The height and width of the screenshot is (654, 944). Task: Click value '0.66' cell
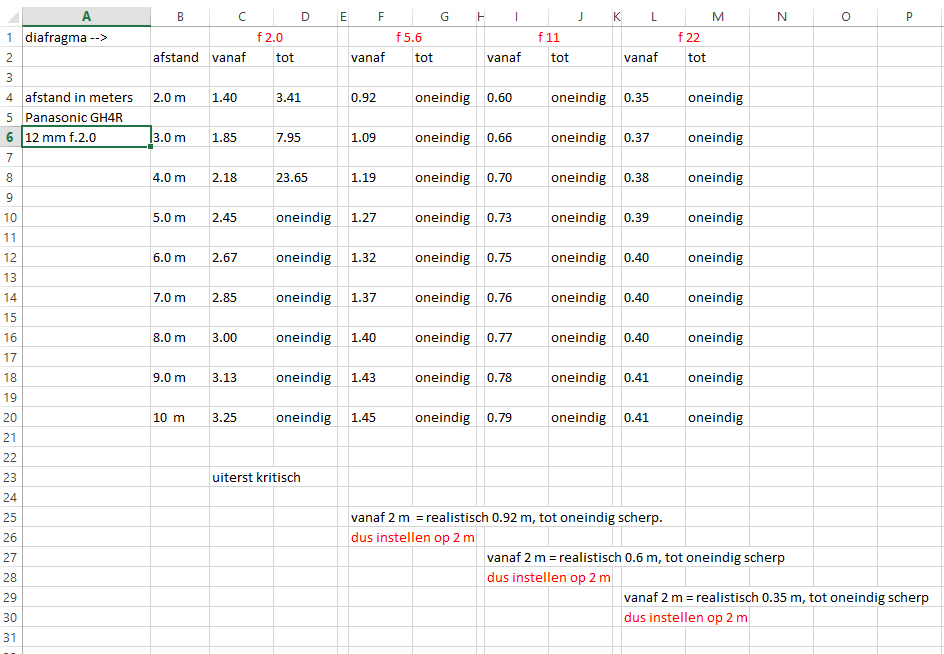click(517, 137)
